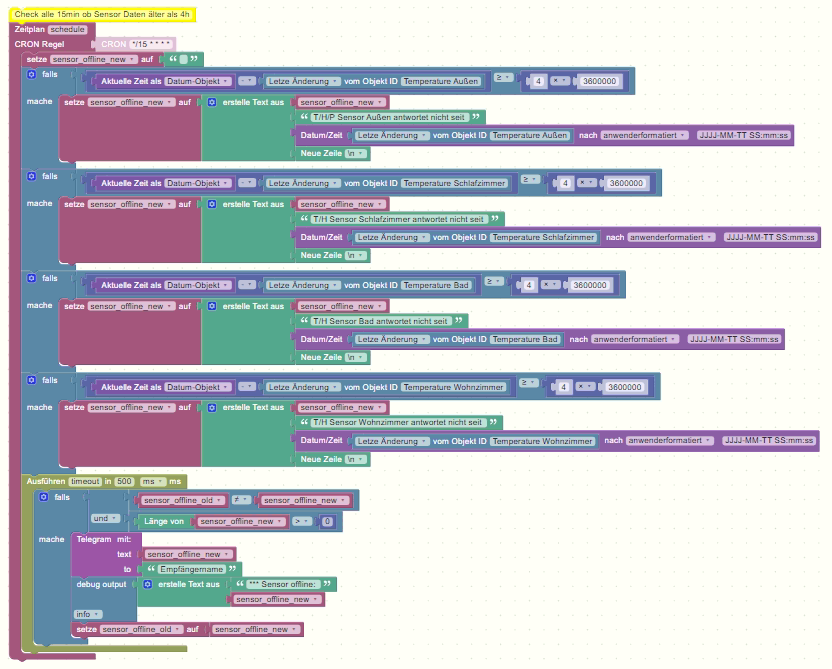Screen dimensions: 832x669
Task: Click the gear icon on the falls block inside the timeout
Action: pos(44,497)
